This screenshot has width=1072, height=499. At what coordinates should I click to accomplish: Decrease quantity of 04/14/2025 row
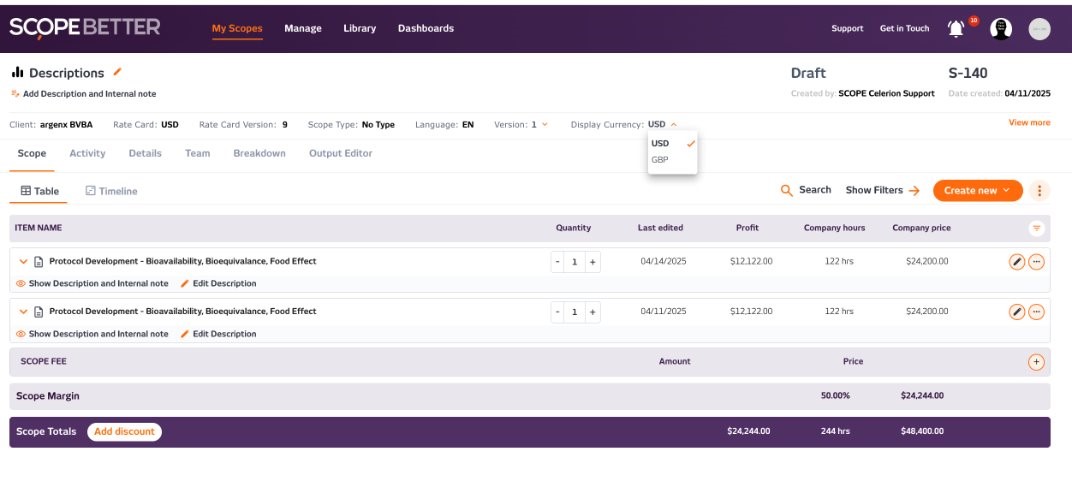point(558,262)
